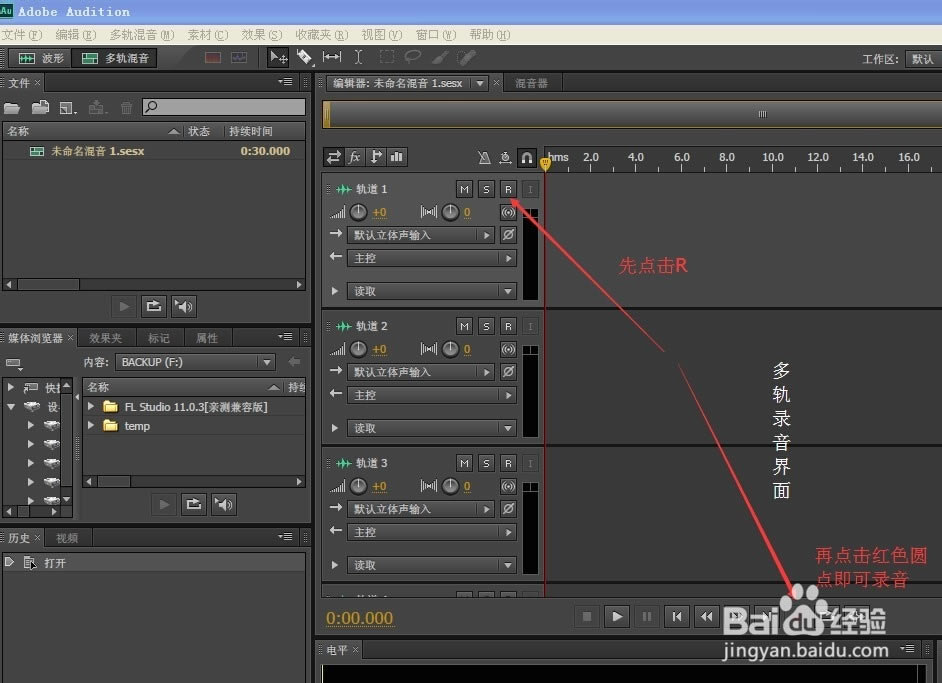This screenshot has width=942, height=683.
Task: Enable snapping with the magnet icon
Action: pyautogui.click(x=526, y=158)
